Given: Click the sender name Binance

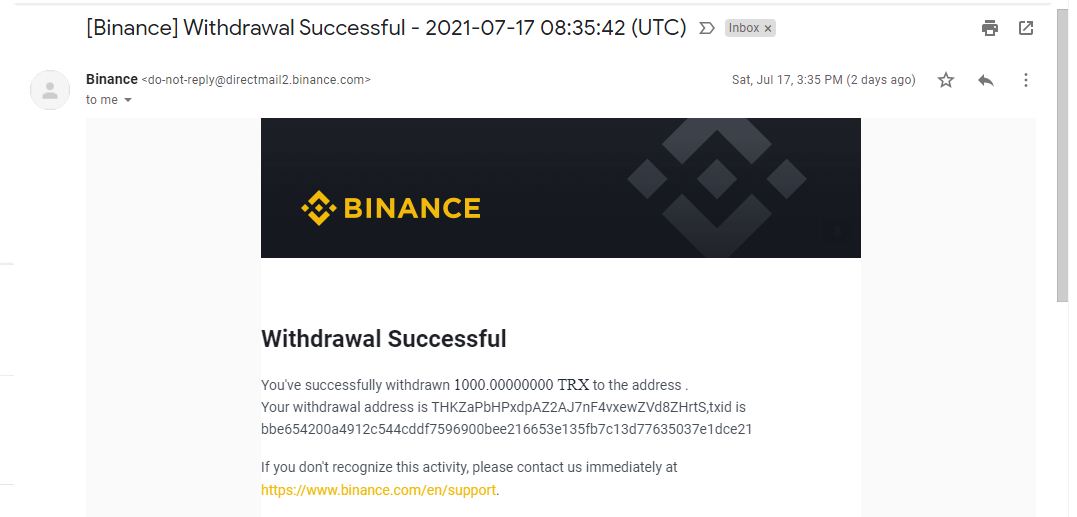Looking at the screenshot, I should coord(112,79).
